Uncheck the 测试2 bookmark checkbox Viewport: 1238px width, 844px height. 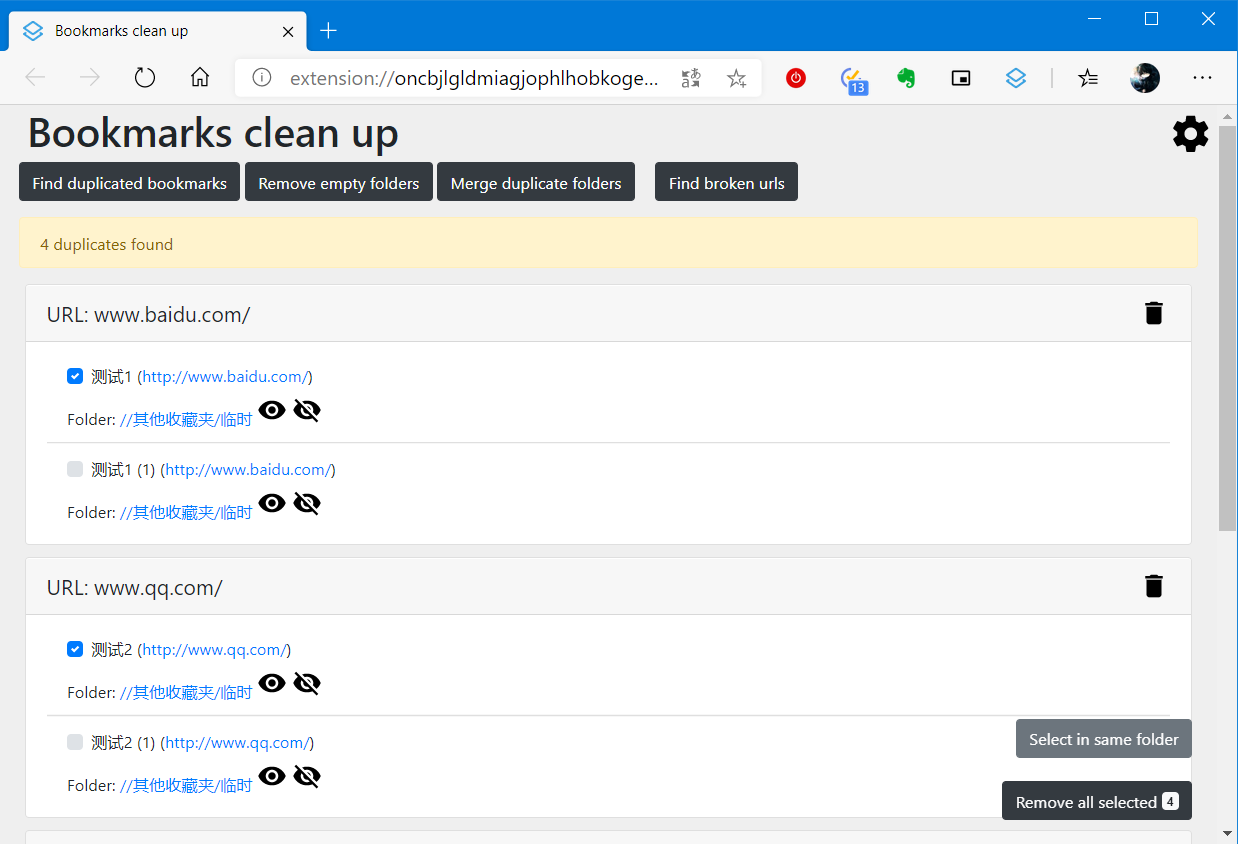75,649
